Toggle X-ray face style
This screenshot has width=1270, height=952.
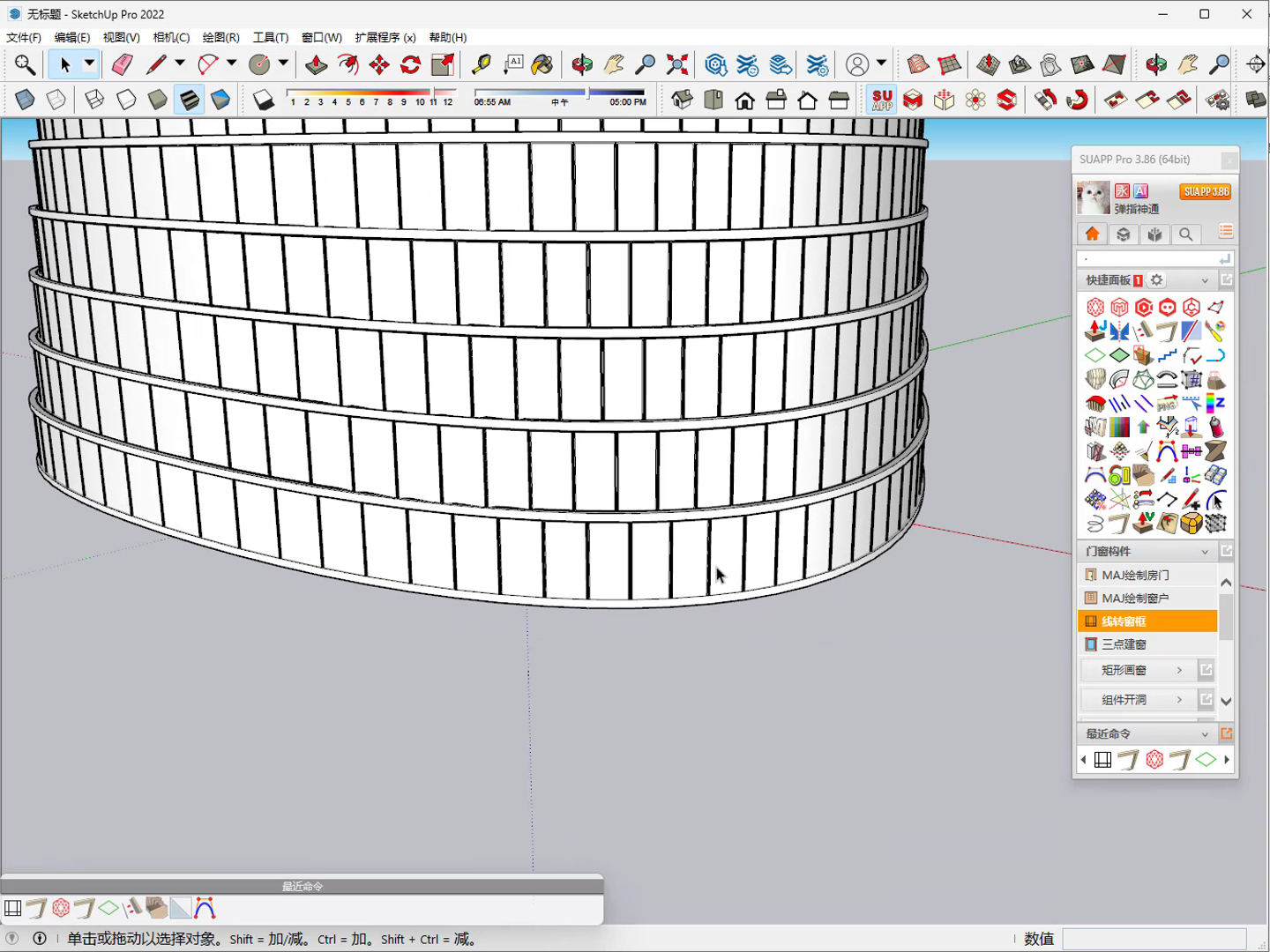(25, 100)
